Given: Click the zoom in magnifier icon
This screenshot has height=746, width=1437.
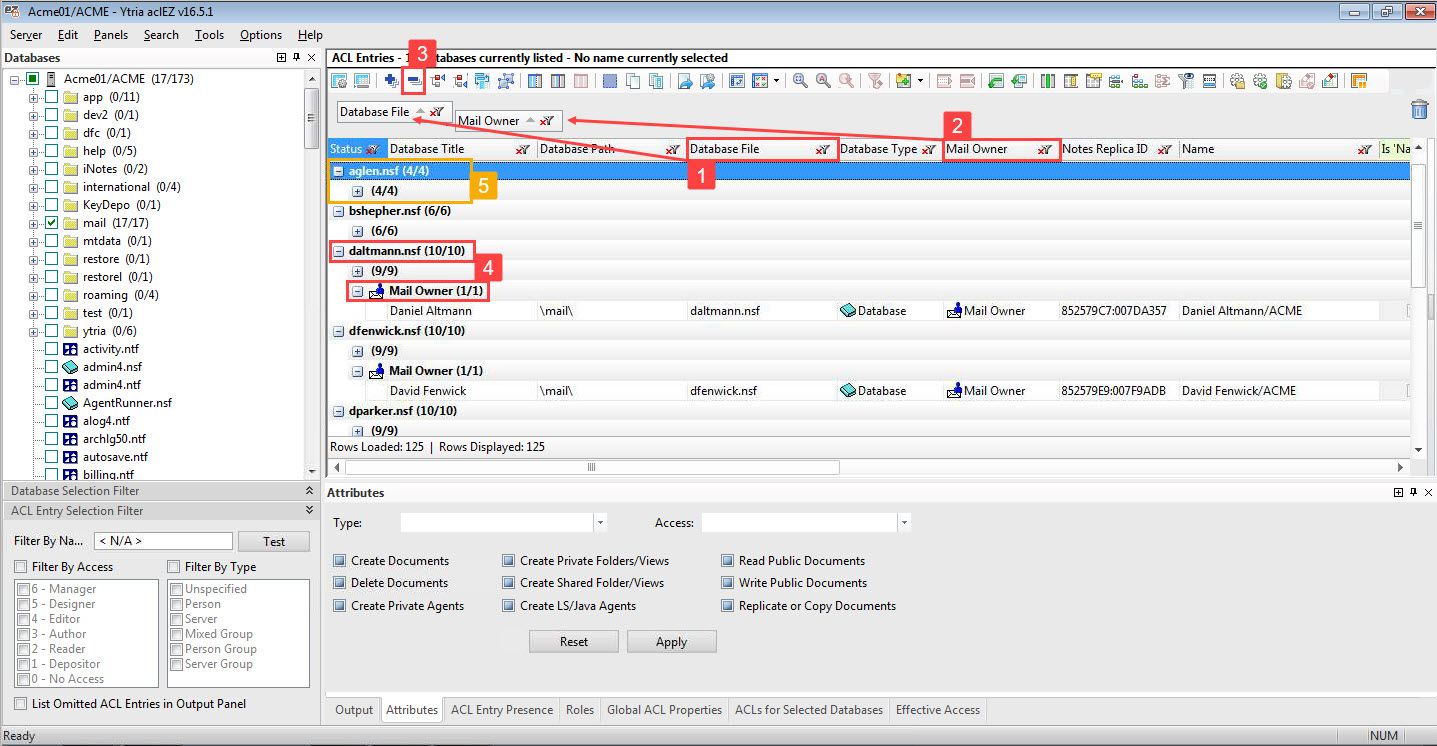Looking at the screenshot, I should [x=800, y=81].
